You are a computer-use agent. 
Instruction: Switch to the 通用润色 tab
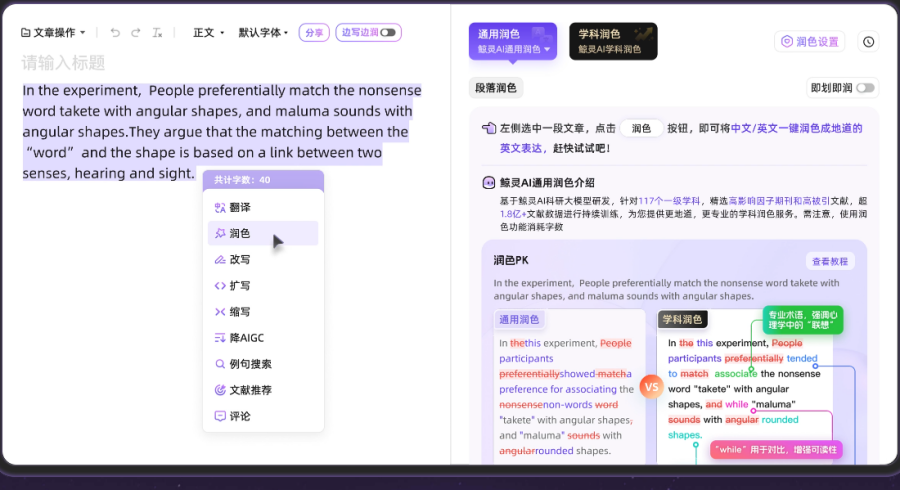click(x=513, y=41)
